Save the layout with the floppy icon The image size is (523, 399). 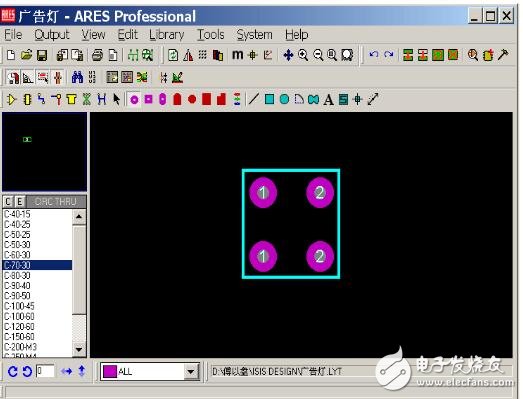[x=42, y=55]
